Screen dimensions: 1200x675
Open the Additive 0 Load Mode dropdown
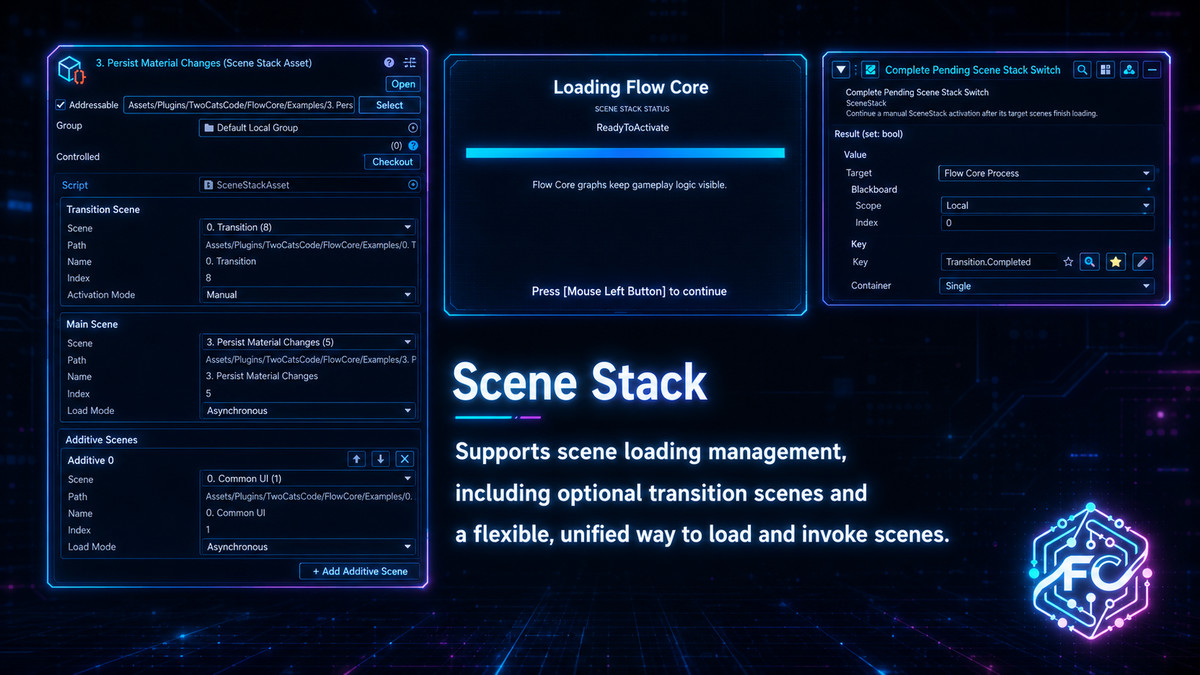pos(308,547)
